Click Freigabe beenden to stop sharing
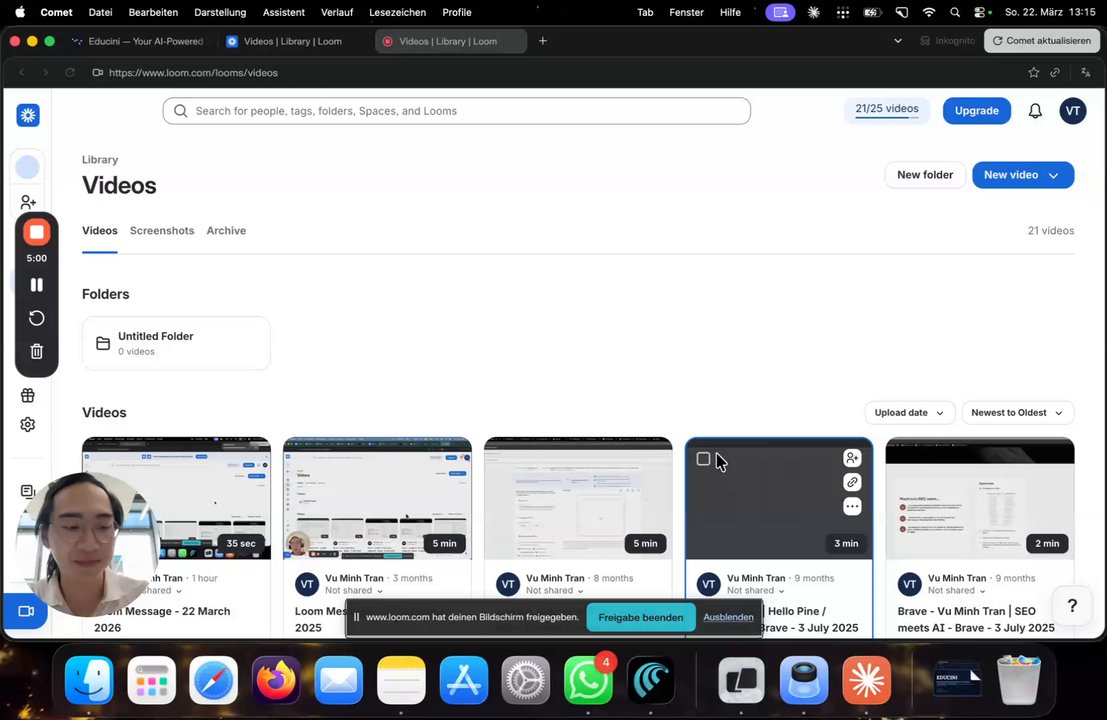Viewport: 1107px width, 720px height. tap(640, 617)
